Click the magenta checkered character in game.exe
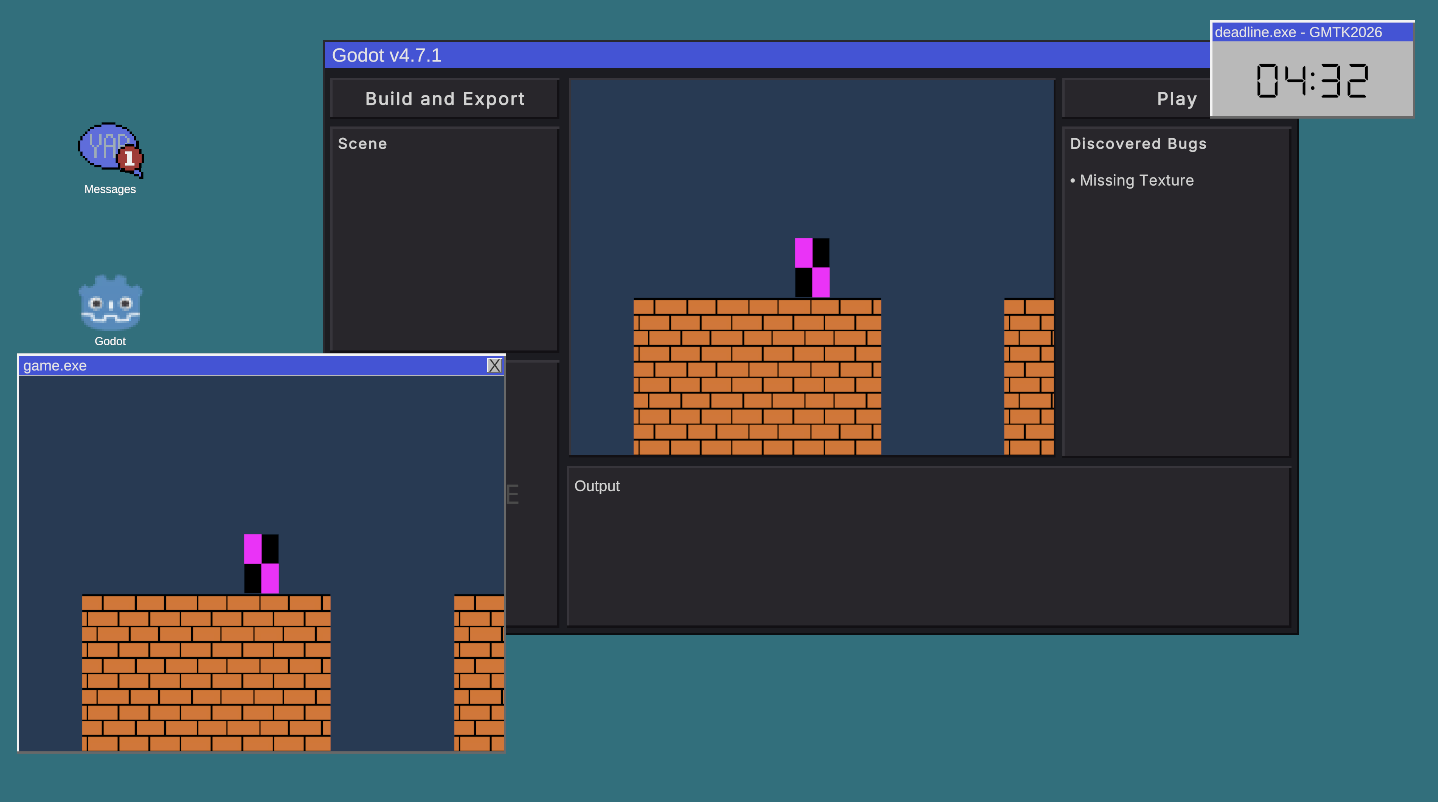 [262, 564]
